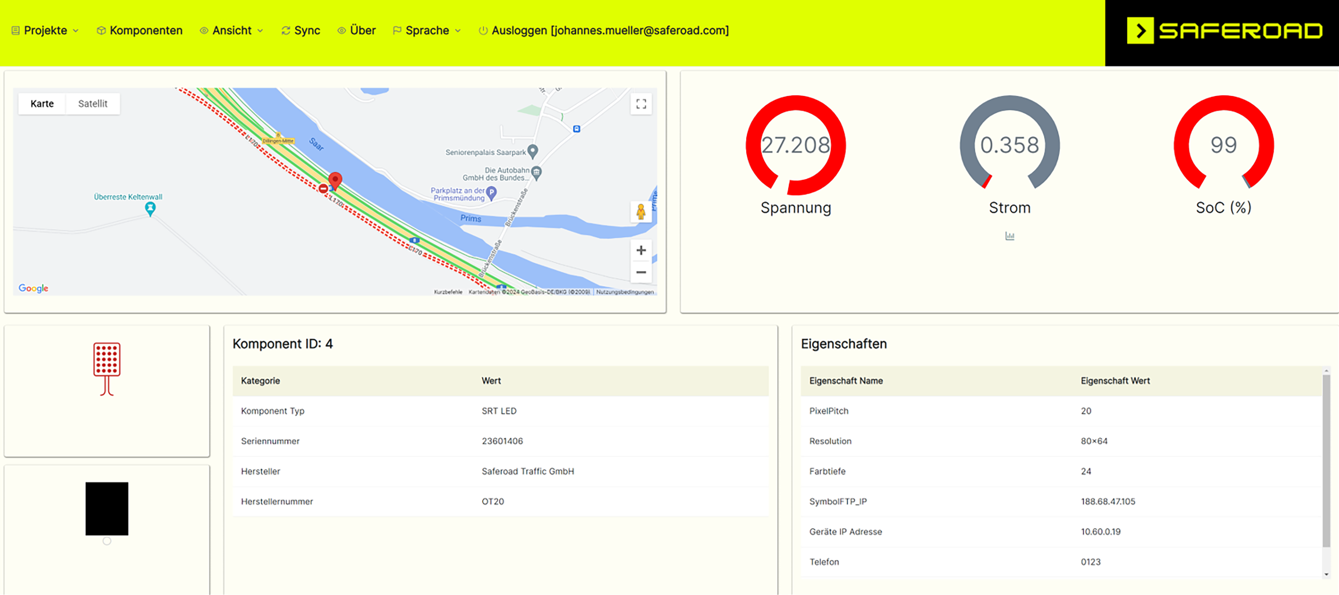The width and height of the screenshot is (1339, 595).
Task: Switch map to Karte view
Action: (42, 104)
